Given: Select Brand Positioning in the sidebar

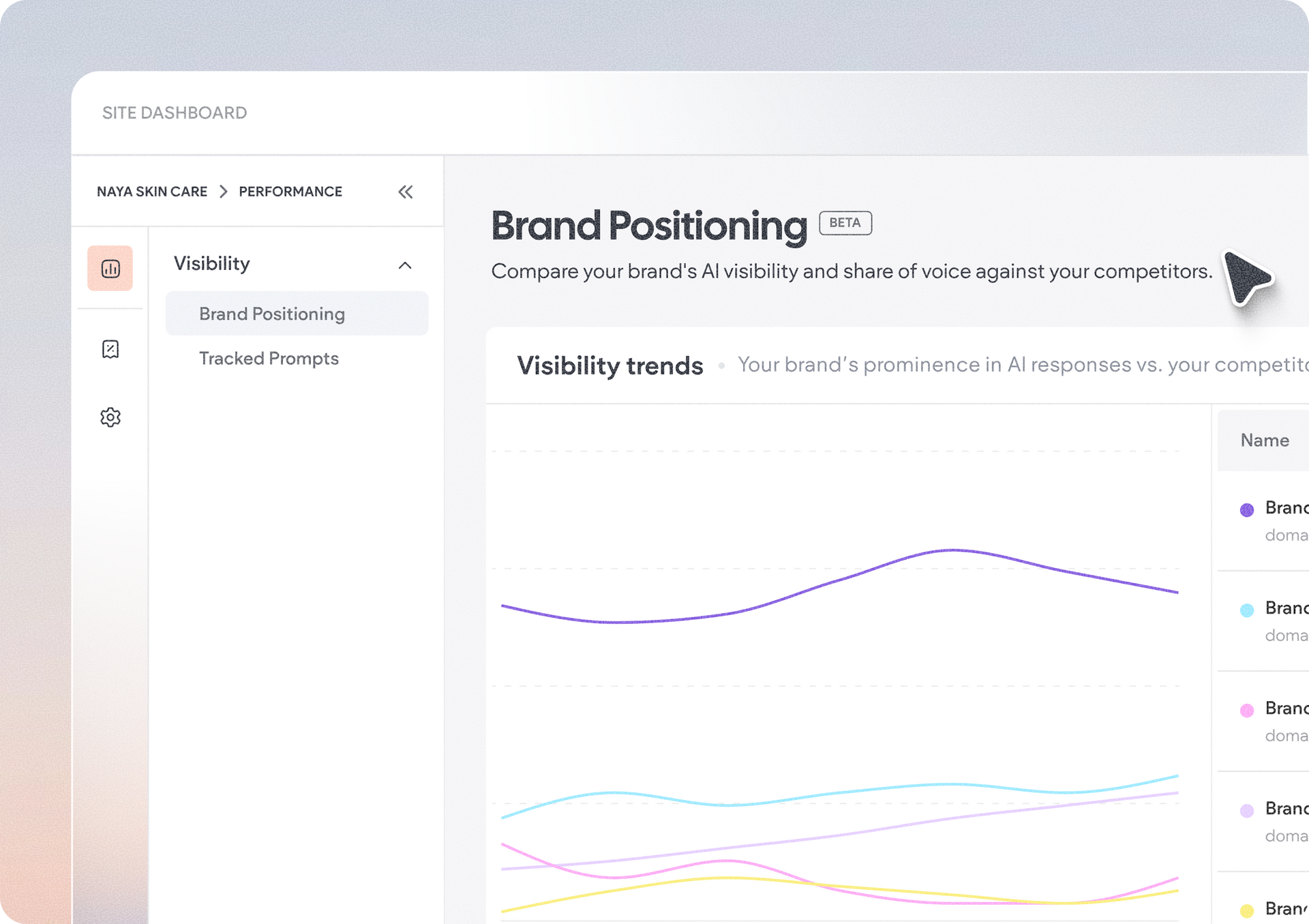Looking at the screenshot, I should [x=297, y=314].
